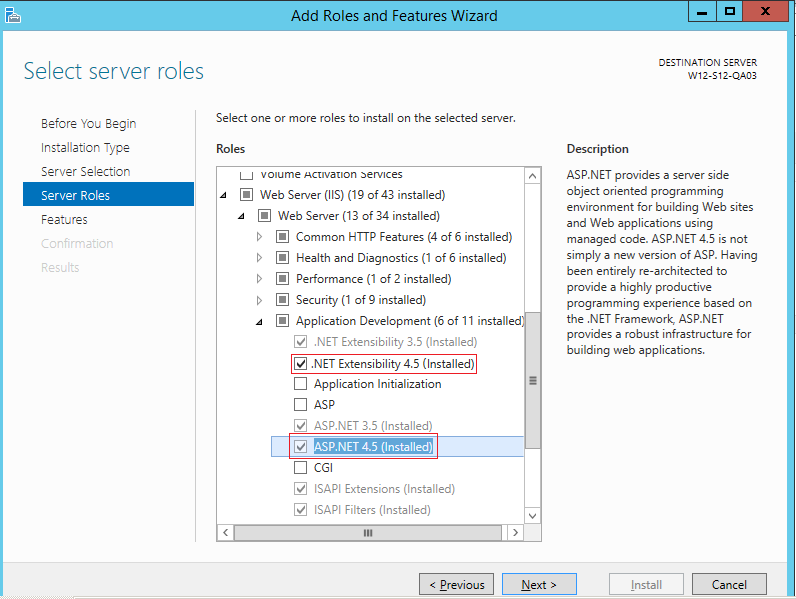This screenshot has width=796, height=599.
Task: Click the horizontal scroll left arrow
Action: pyautogui.click(x=225, y=533)
